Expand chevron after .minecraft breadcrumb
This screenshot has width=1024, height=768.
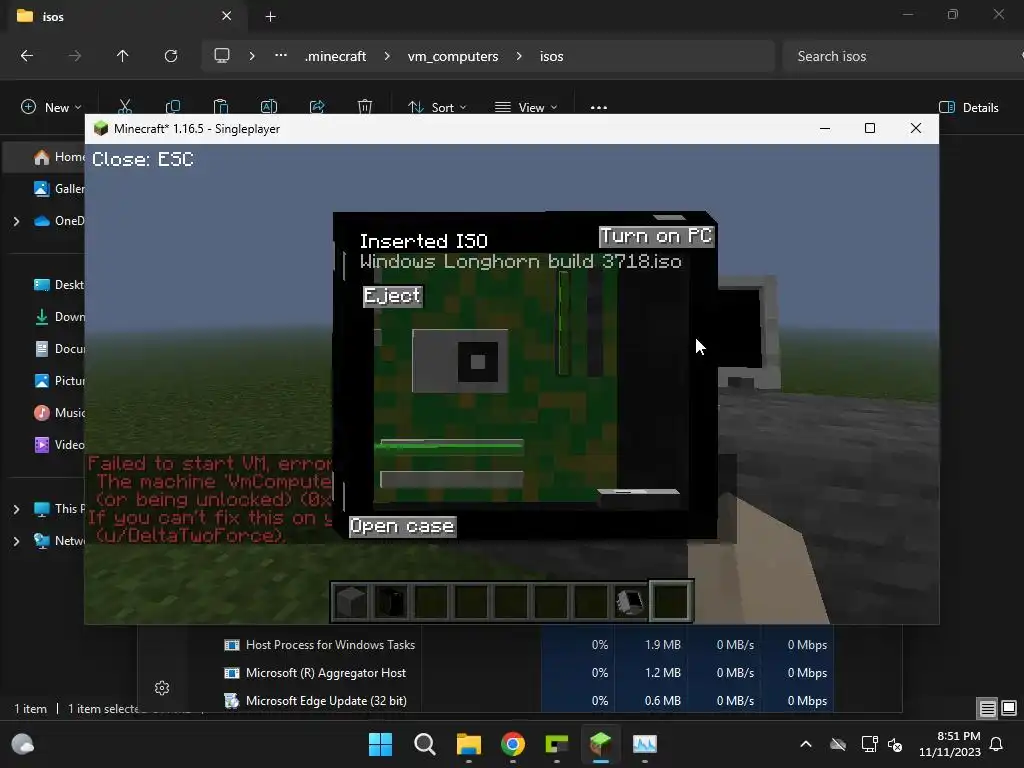pyautogui.click(x=387, y=56)
